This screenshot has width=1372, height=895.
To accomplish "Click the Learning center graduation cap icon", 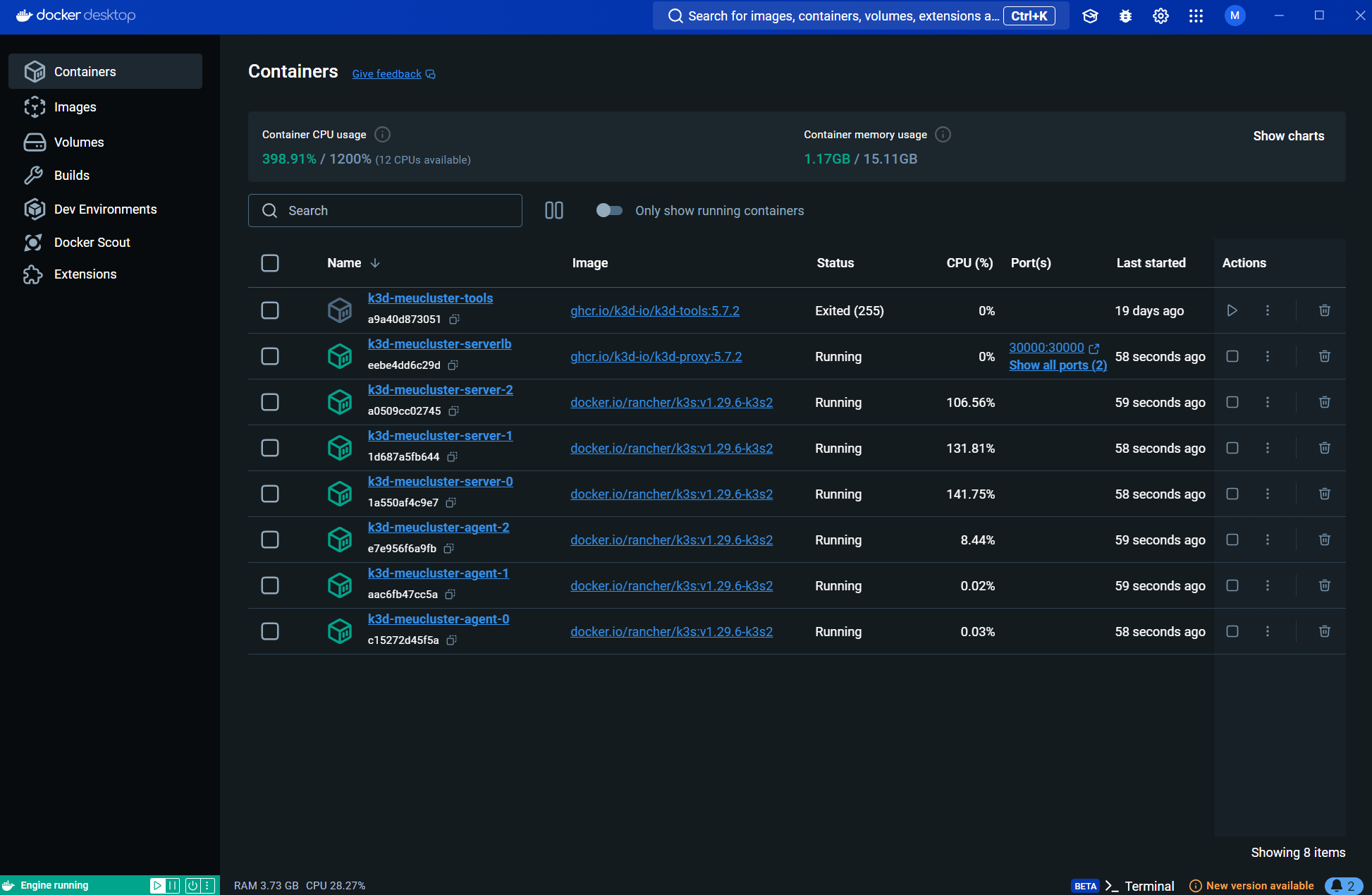I will 1090,16.
